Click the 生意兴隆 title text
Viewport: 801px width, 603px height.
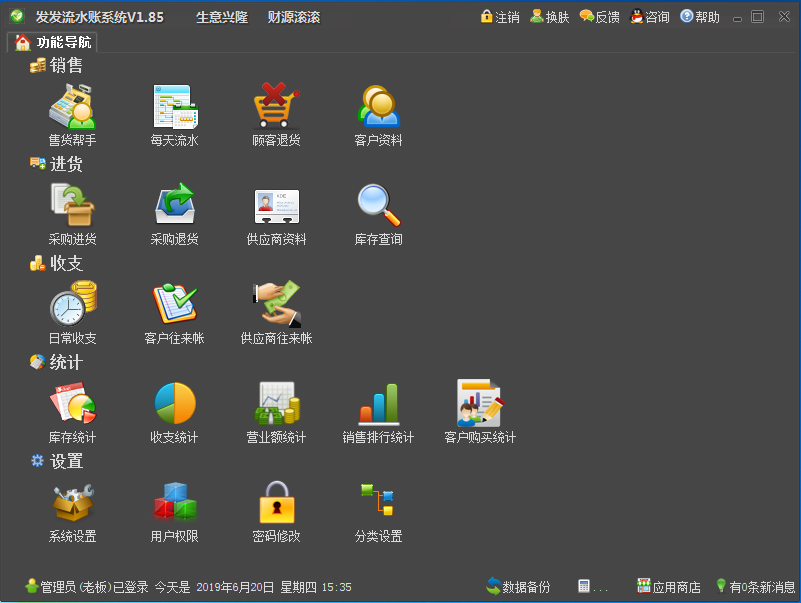coord(222,17)
